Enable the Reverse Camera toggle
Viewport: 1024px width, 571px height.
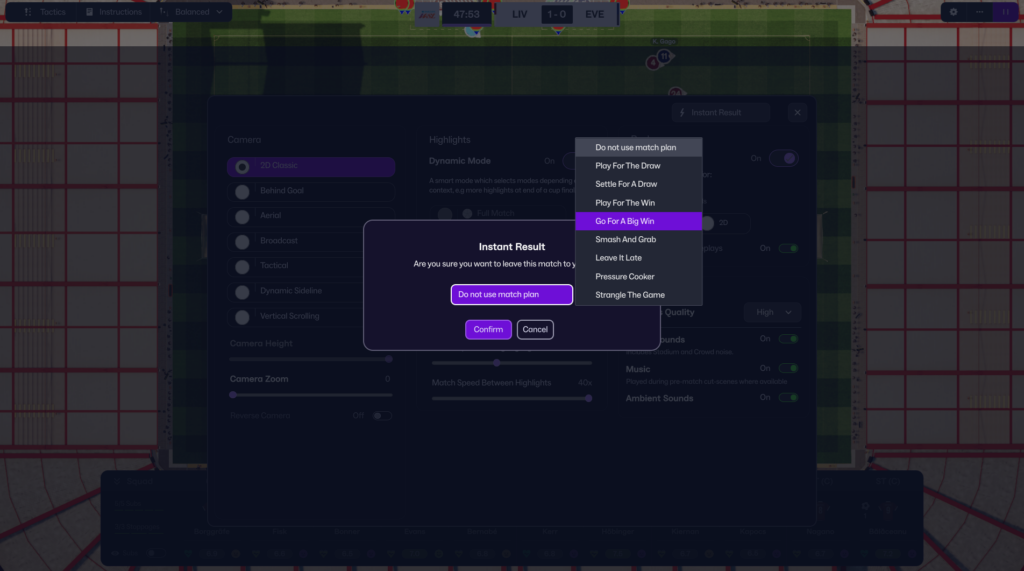382,415
